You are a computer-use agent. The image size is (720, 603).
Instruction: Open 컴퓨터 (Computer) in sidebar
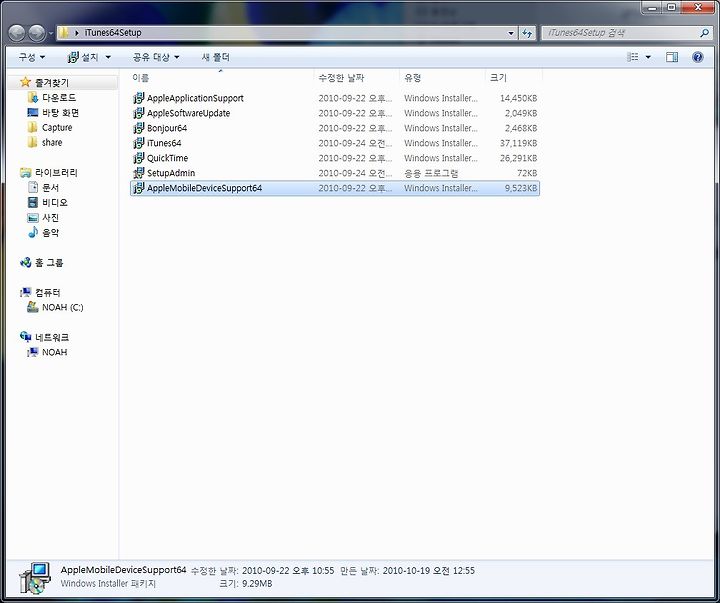(47, 293)
